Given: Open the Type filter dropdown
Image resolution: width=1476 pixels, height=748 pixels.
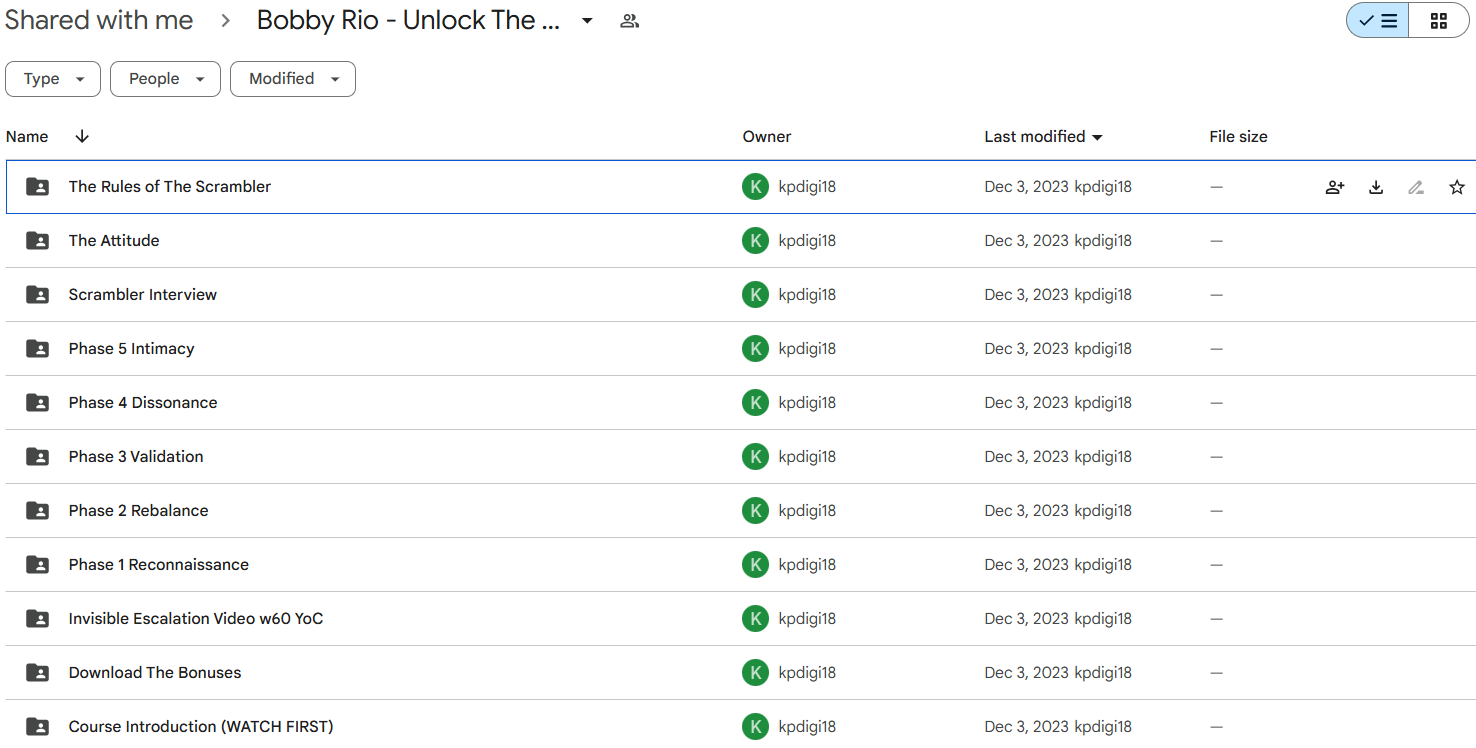Looking at the screenshot, I should 53,79.
